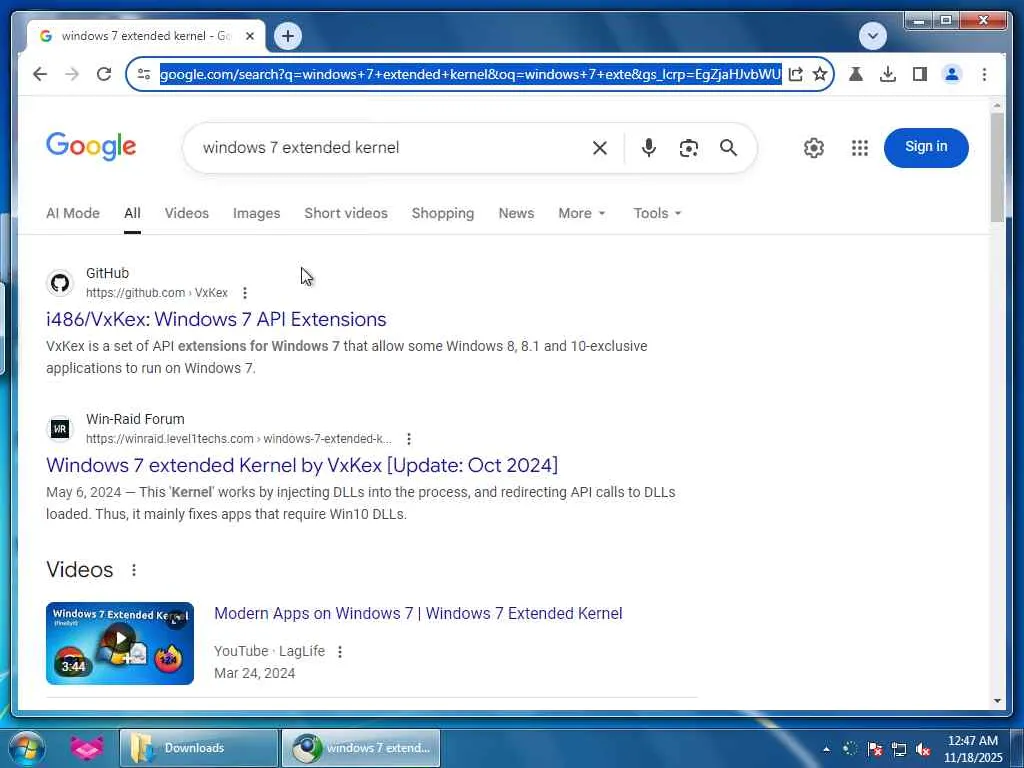Toggle the browser side panel icon
The image size is (1024, 768).
click(x=920, y=74)
